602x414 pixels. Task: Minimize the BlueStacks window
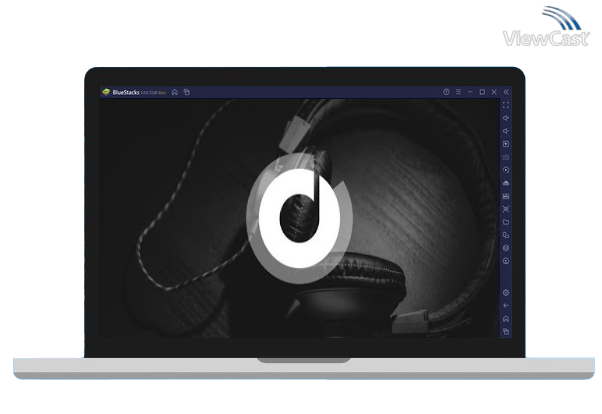coord(470,92)
